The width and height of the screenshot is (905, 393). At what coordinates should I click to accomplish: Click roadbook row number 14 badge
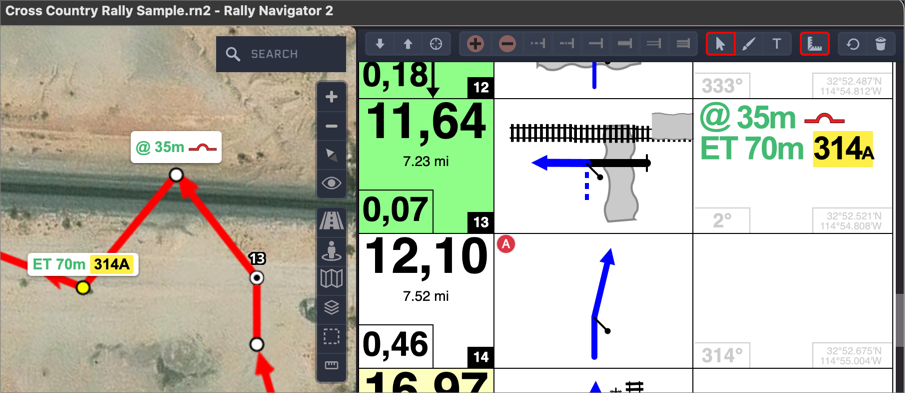(x=481, y=357)
